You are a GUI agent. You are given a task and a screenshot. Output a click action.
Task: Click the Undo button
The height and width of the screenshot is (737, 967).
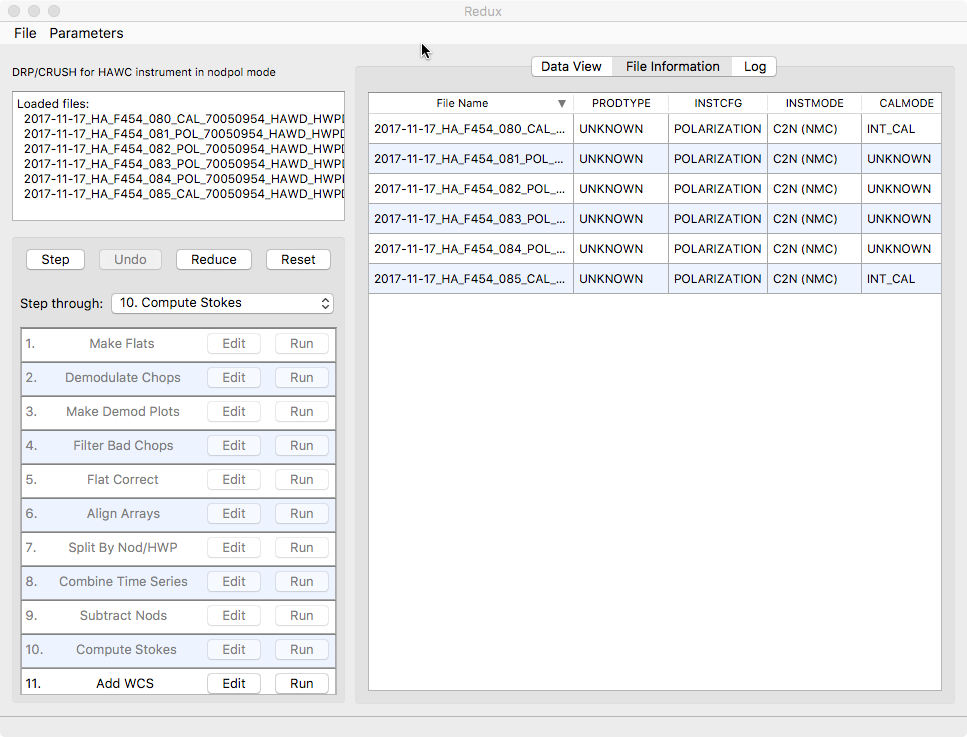tap(130, 260)
